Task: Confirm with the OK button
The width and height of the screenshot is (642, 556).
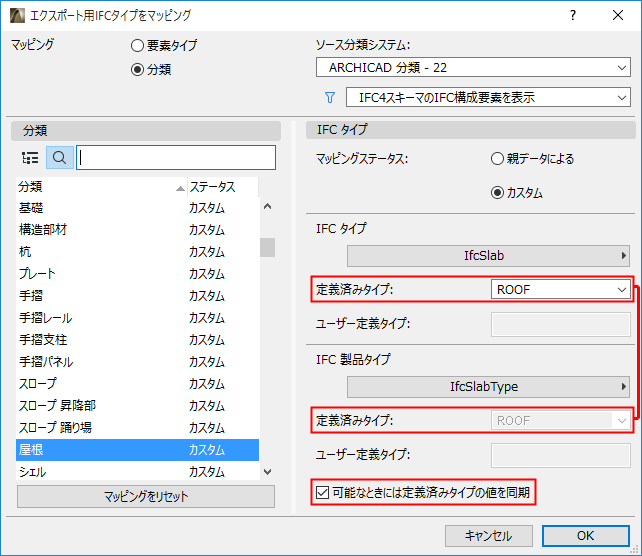Action: pos(585,536)
